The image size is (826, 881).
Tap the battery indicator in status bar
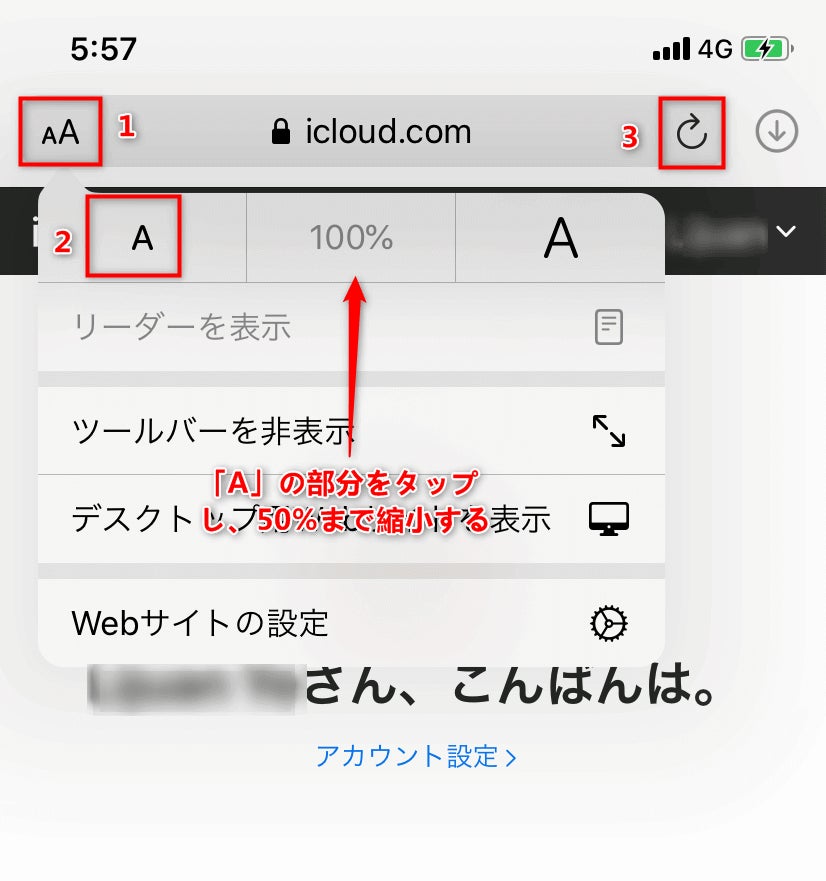[x=767, y=49]
